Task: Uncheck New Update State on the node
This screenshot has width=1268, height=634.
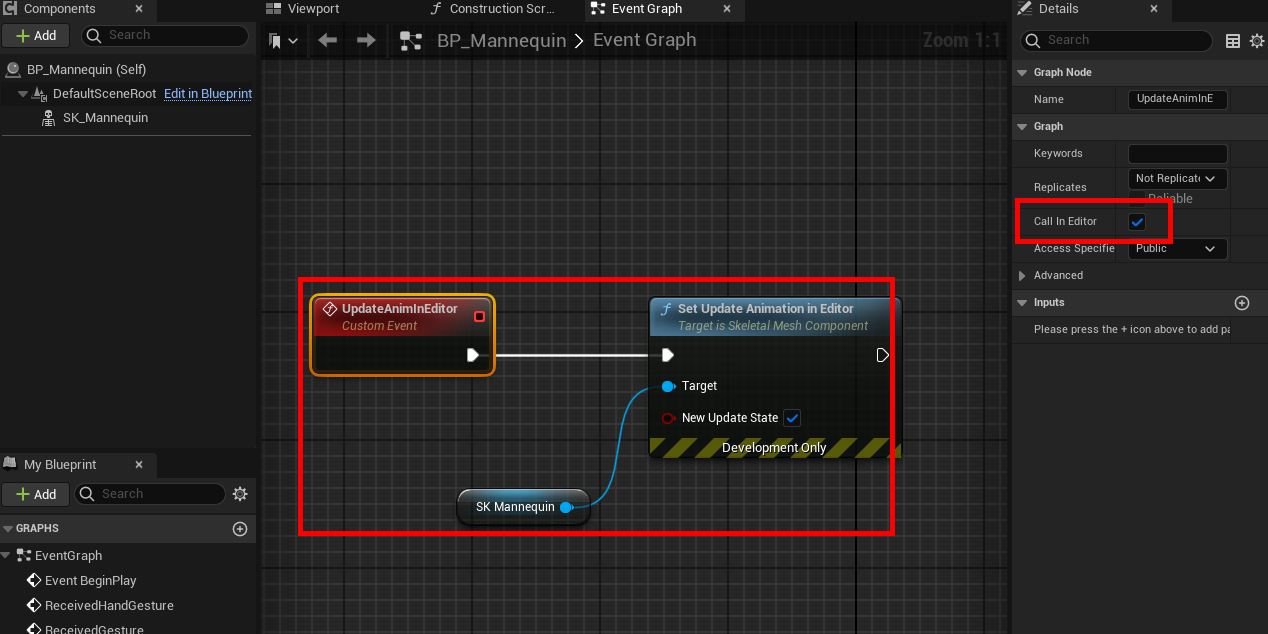Action: click(792, 418)
